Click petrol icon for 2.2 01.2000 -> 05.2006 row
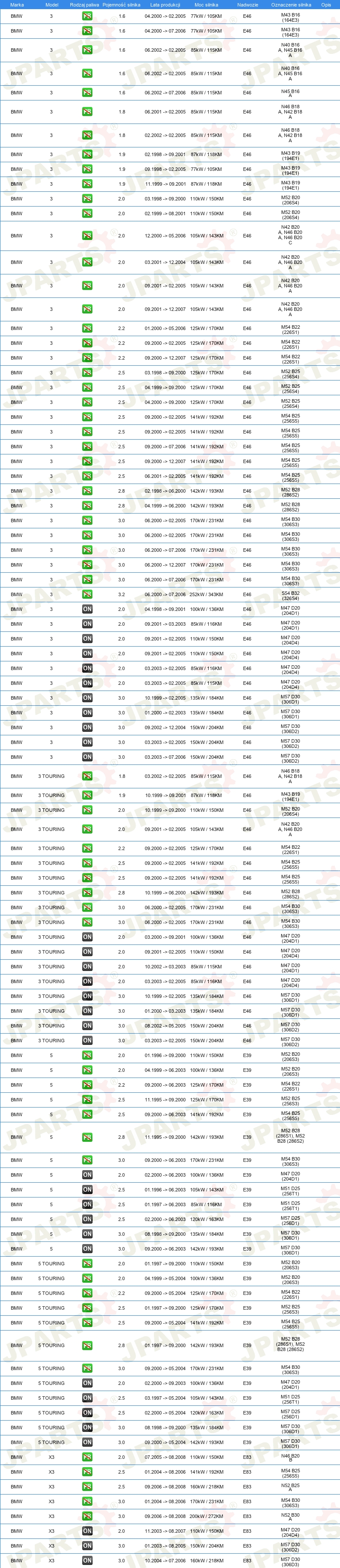340x1568 pixels. tap(87, 328)
